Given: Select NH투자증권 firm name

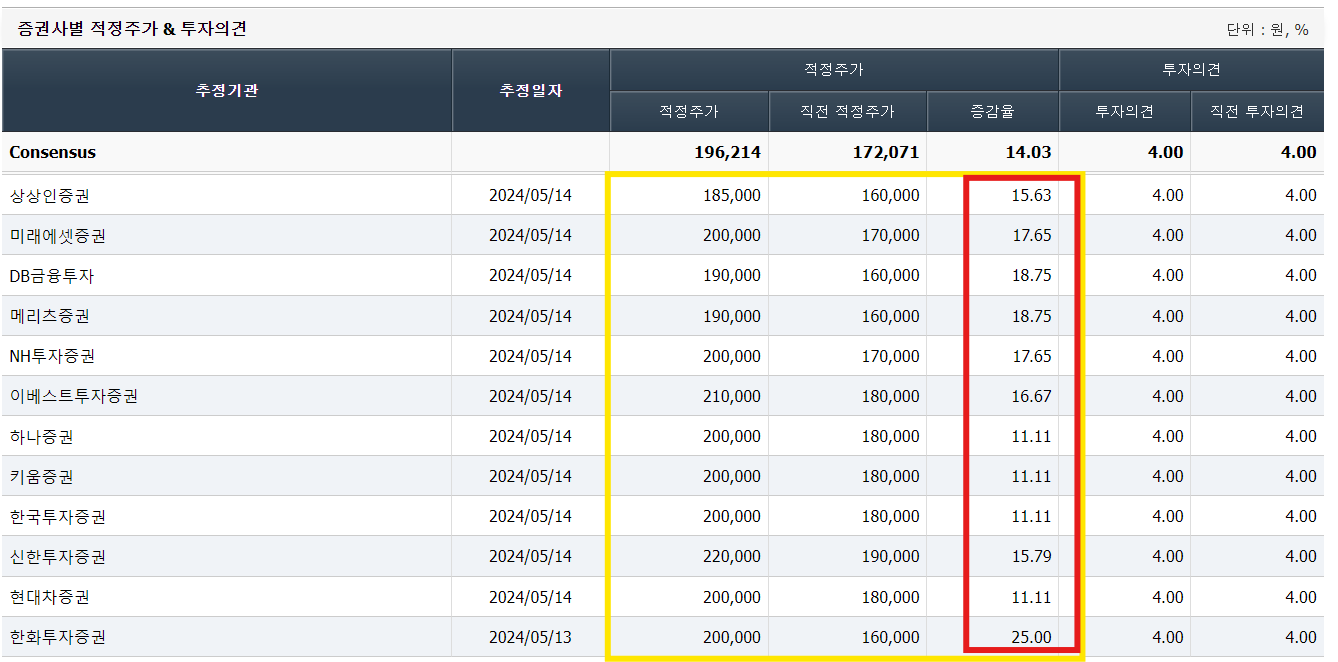Looking at the screenshot, I should coord(52,356).
